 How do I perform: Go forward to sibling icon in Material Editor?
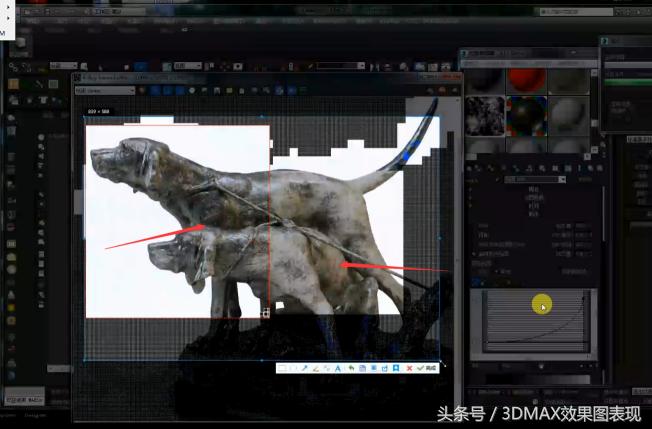coord(600,168)
